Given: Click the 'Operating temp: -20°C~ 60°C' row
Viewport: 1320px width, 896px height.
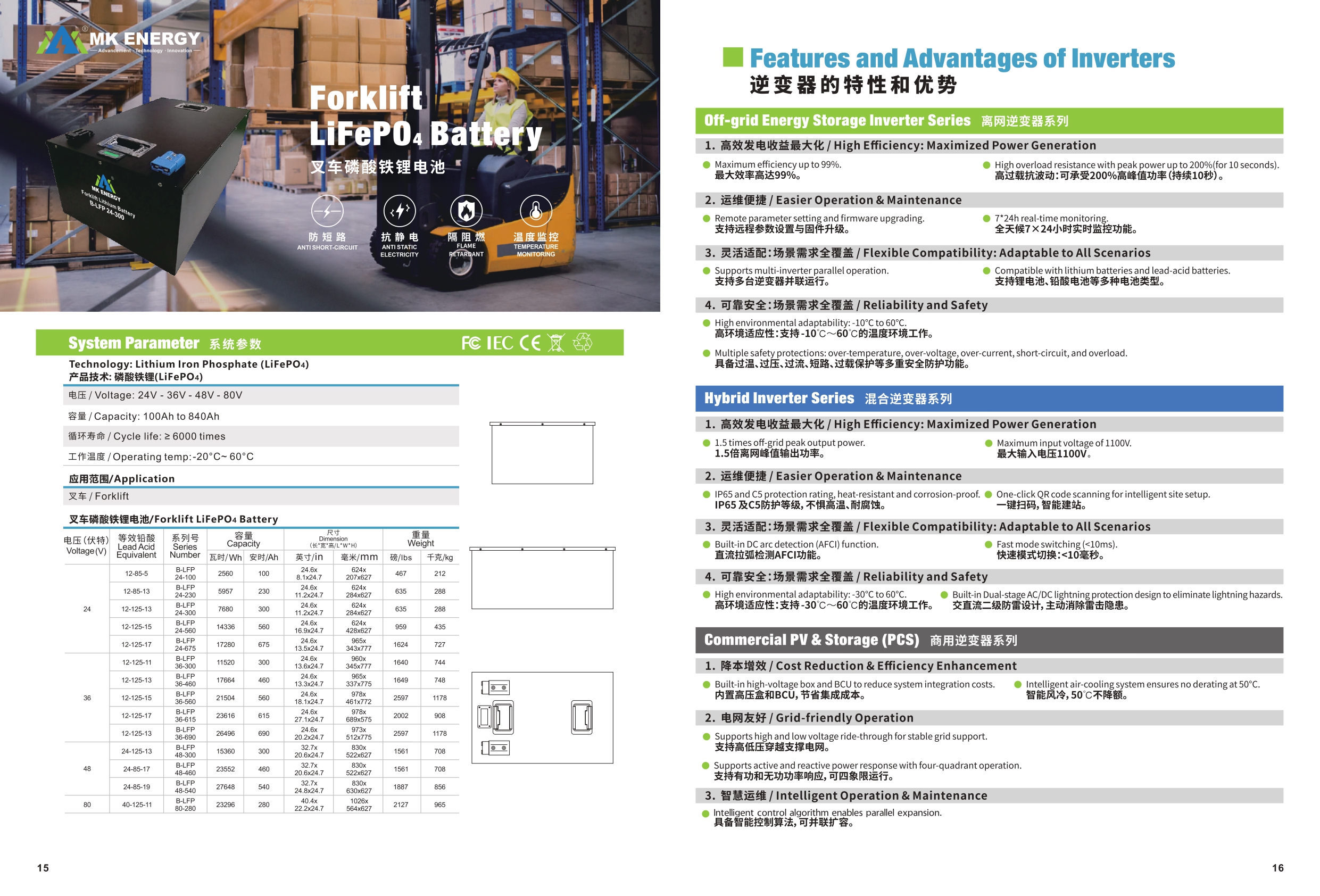Looking at the screenshot, I should 261,457.
